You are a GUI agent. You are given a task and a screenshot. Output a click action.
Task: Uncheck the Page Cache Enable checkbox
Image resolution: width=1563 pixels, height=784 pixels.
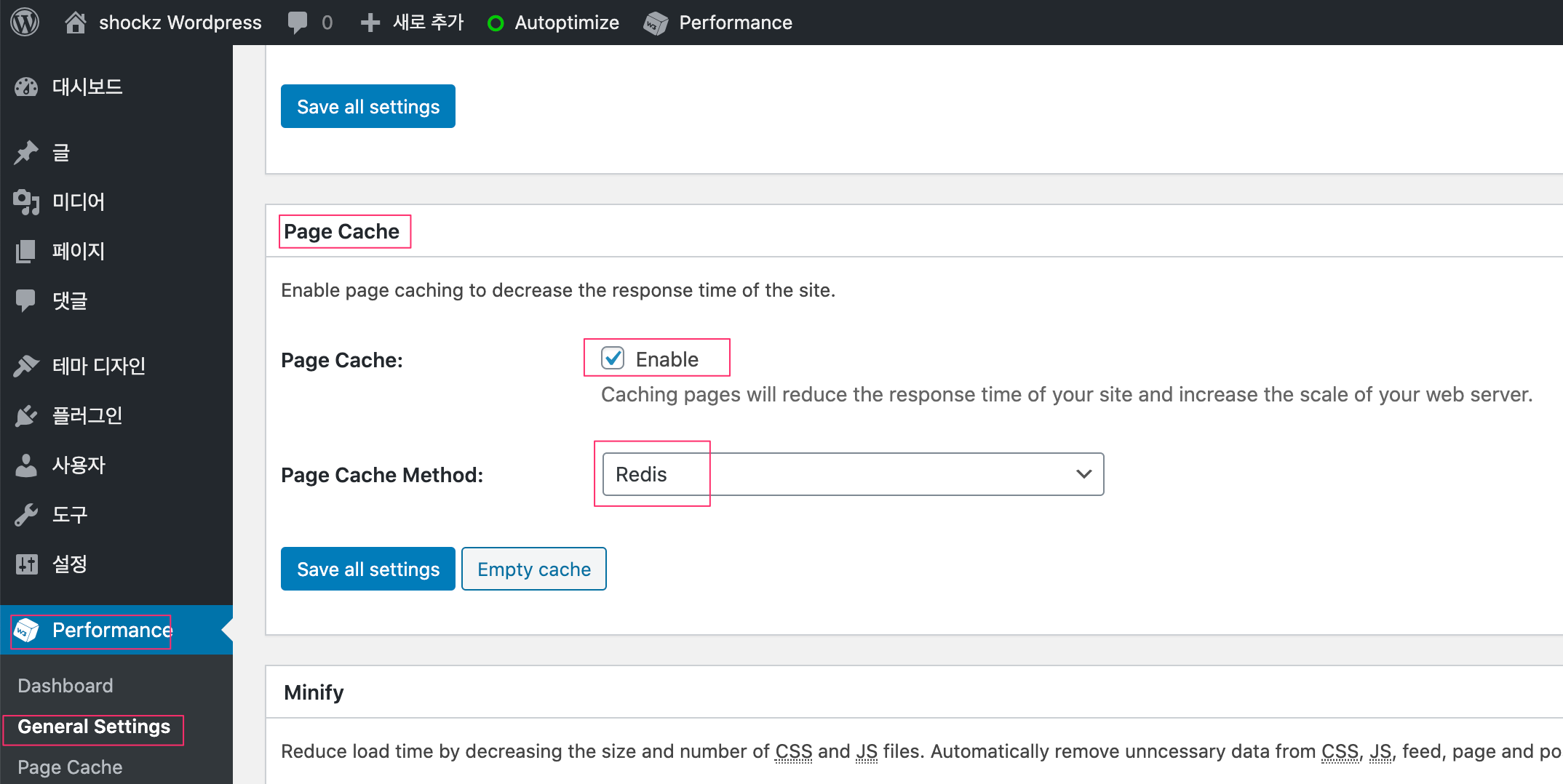613,358
